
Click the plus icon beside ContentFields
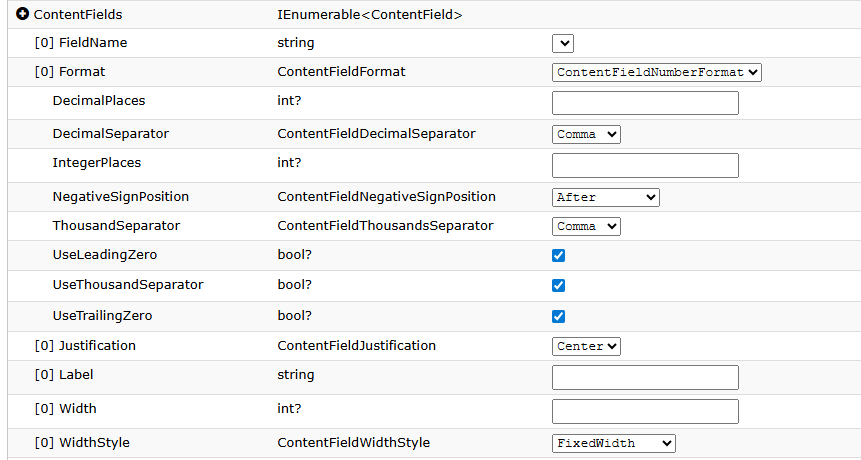[x=23, y=14]
